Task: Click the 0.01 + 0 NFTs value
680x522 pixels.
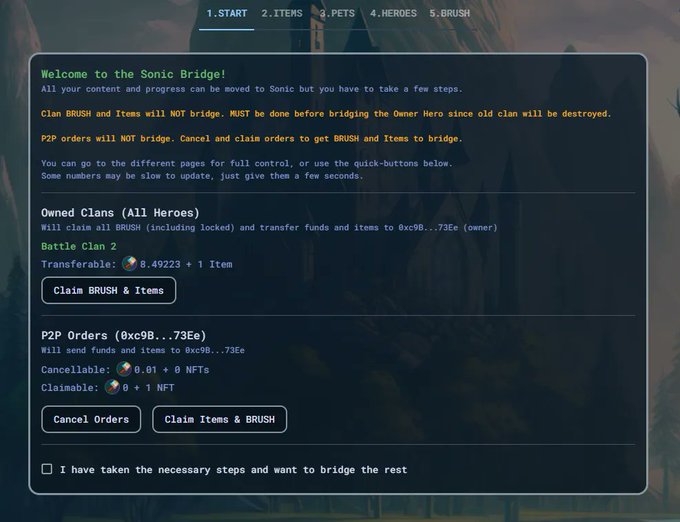Action: tap(172, 370)
